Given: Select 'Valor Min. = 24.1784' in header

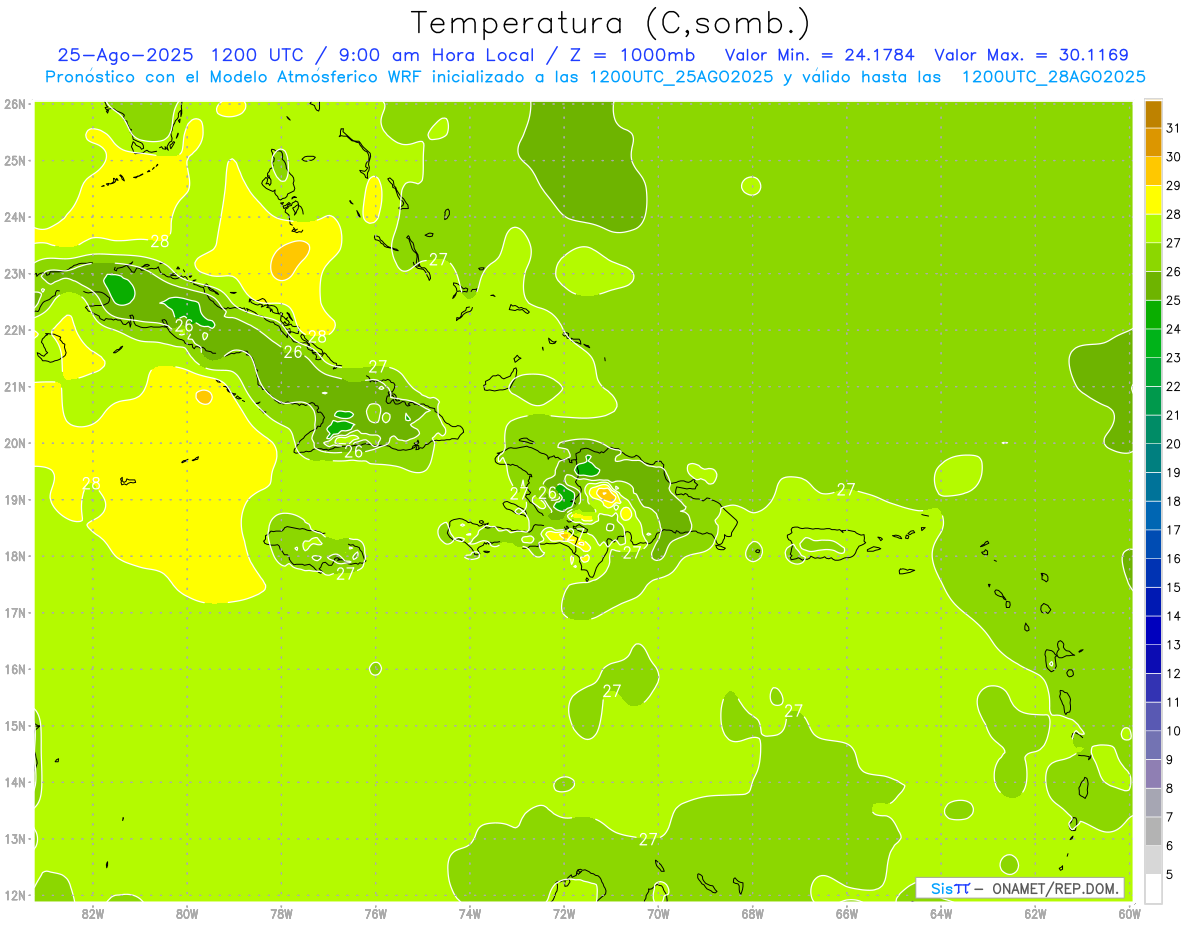Looking at the screenshot, I should coord(820,55).
